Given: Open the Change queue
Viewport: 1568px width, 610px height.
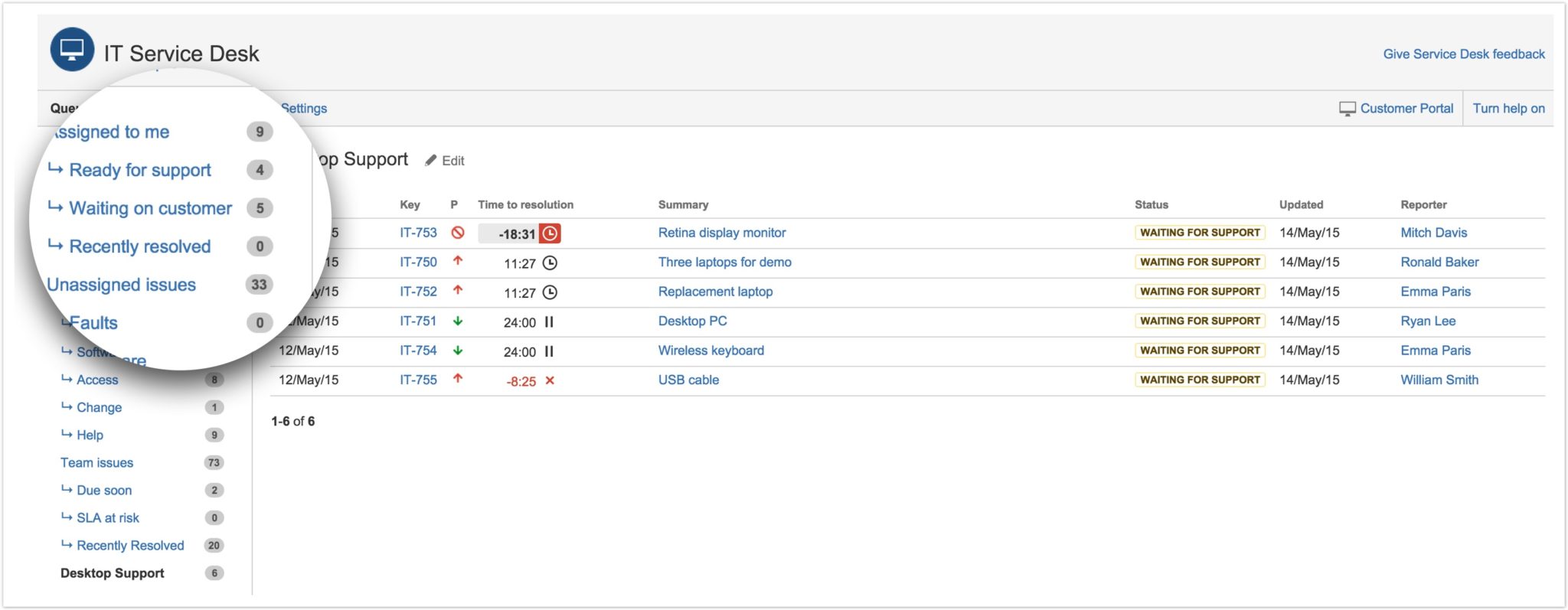Looking at the screenshot, I should pyautogui.click(x=99, y=407).
